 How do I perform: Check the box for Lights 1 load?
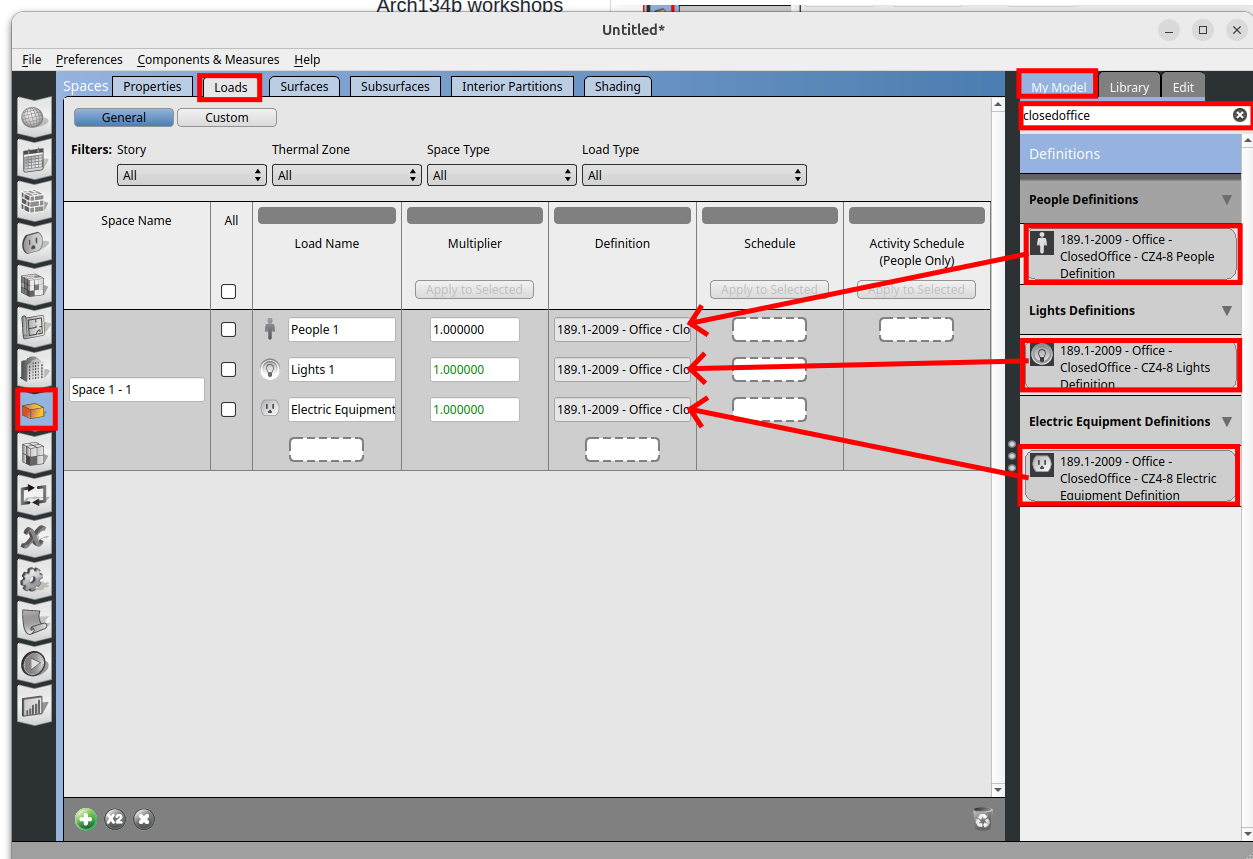[x=228, y=370]
